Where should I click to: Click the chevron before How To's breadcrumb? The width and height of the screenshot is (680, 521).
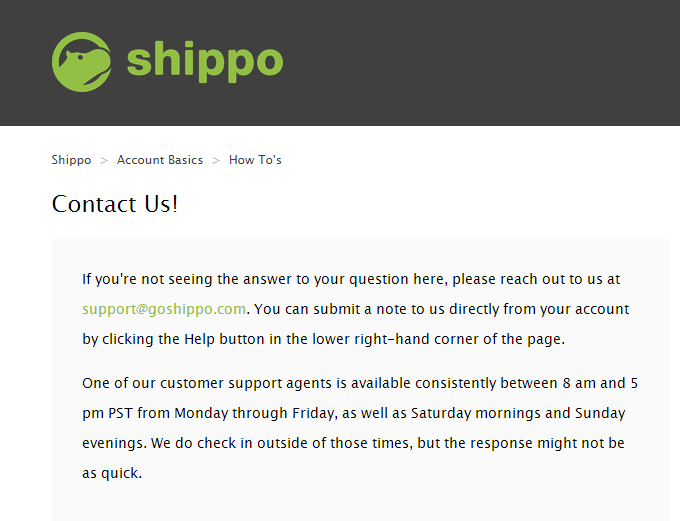[x=216, y=161]
